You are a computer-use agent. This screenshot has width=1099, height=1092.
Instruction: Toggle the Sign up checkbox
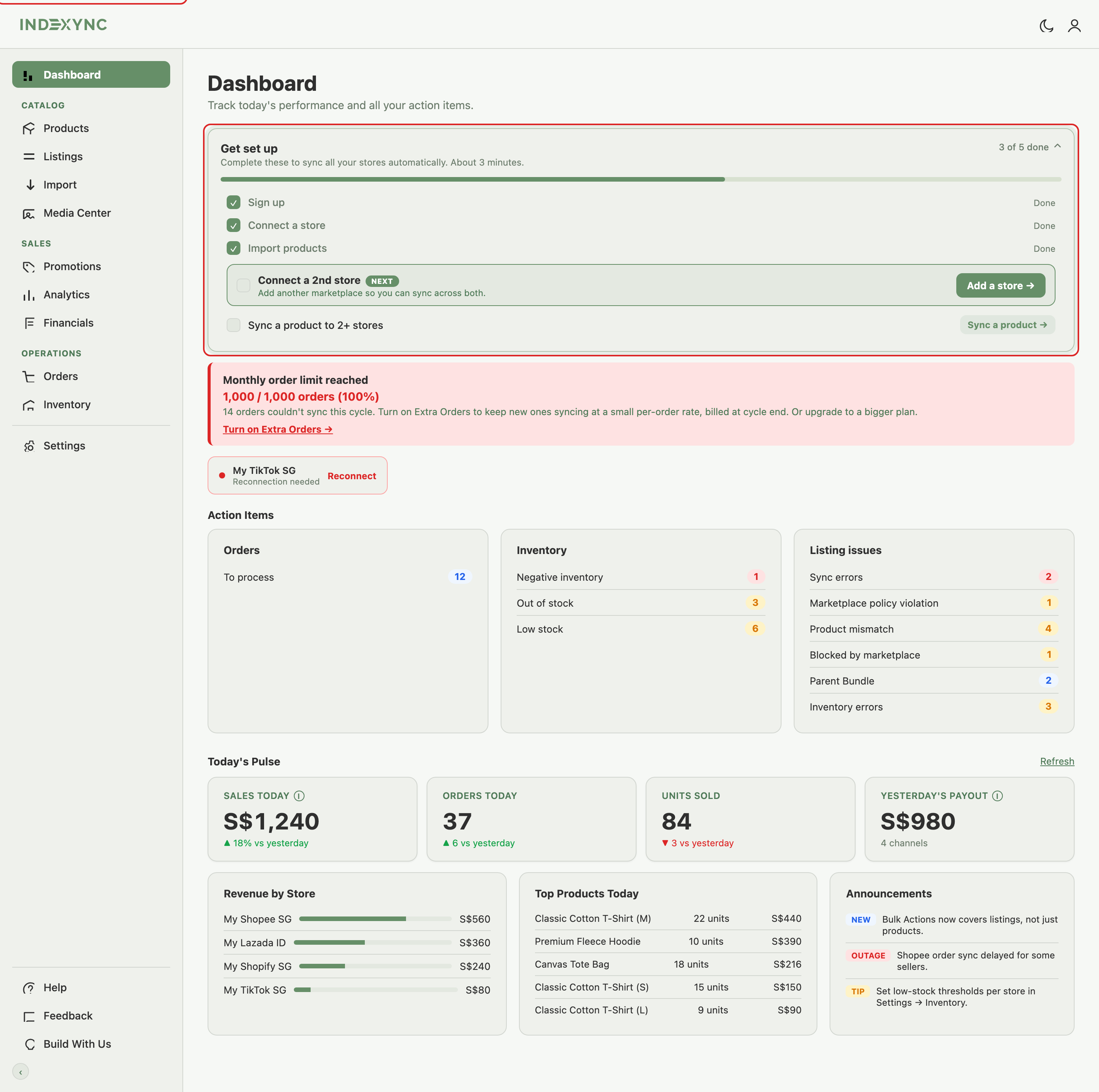(x=233, y=203)
